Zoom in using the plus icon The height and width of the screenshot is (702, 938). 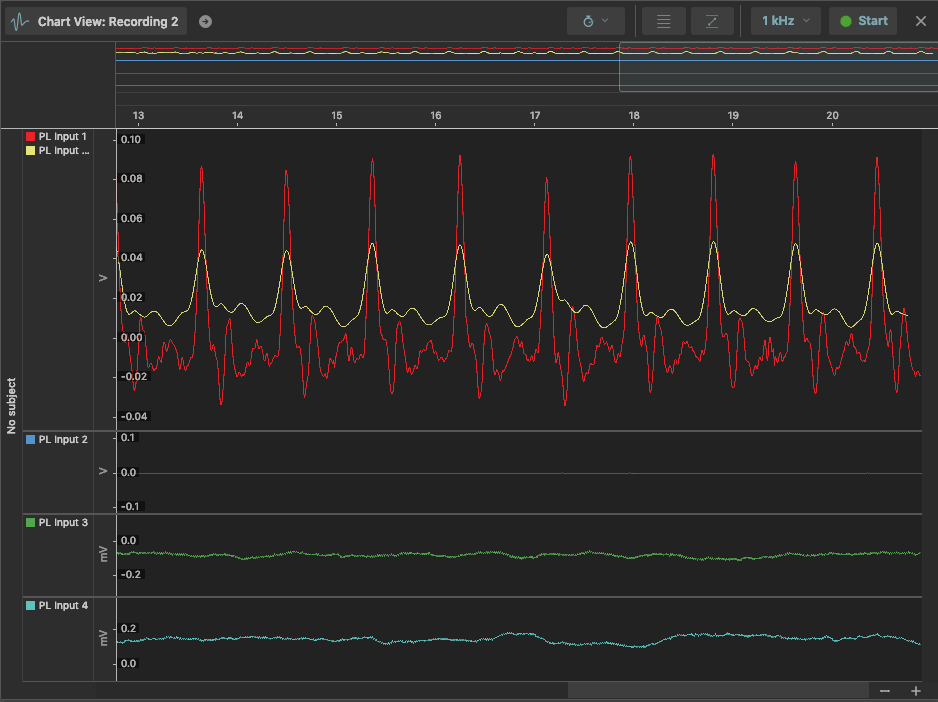(x=915, y=691)
